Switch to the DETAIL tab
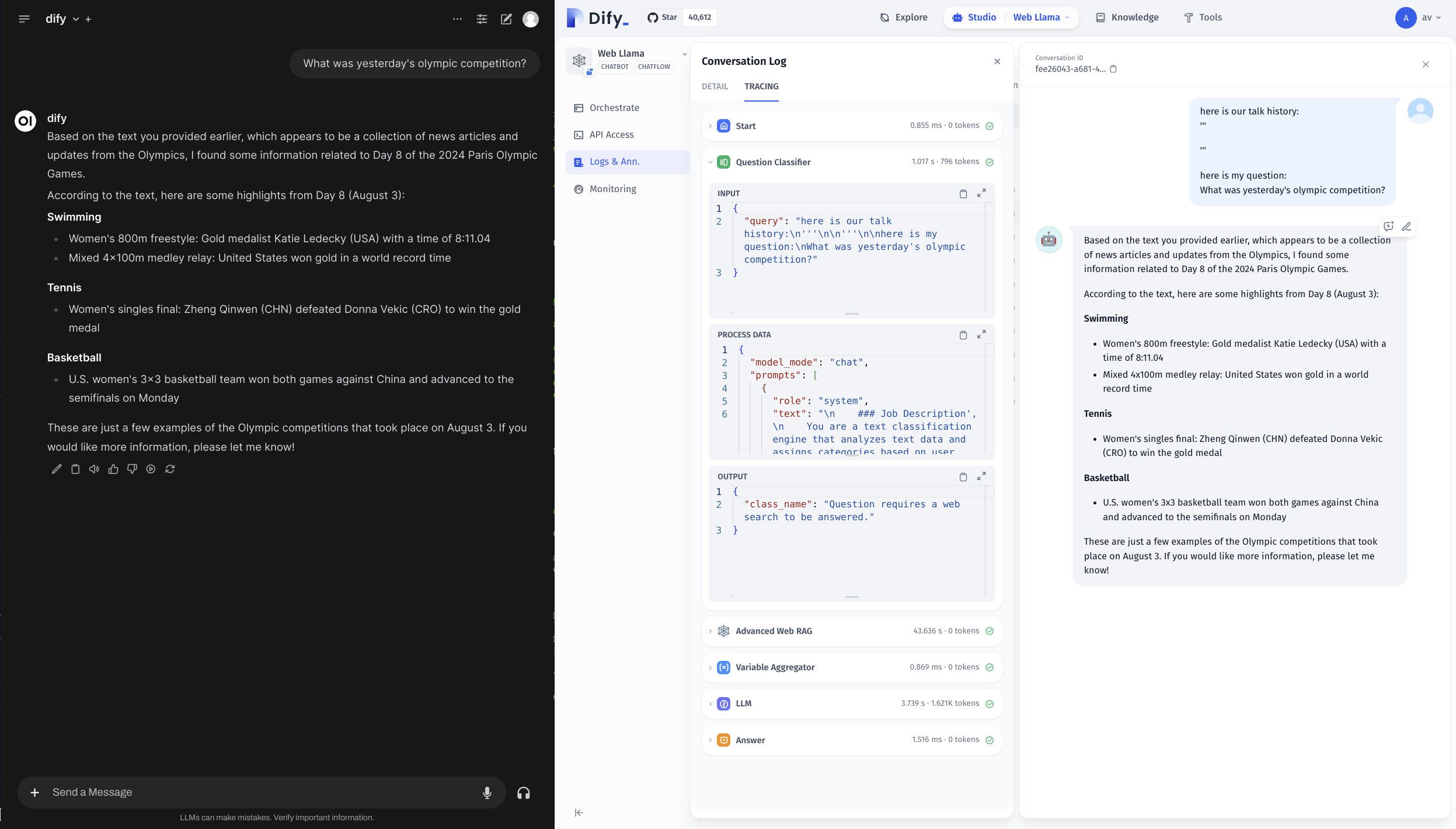 [715, 86]
